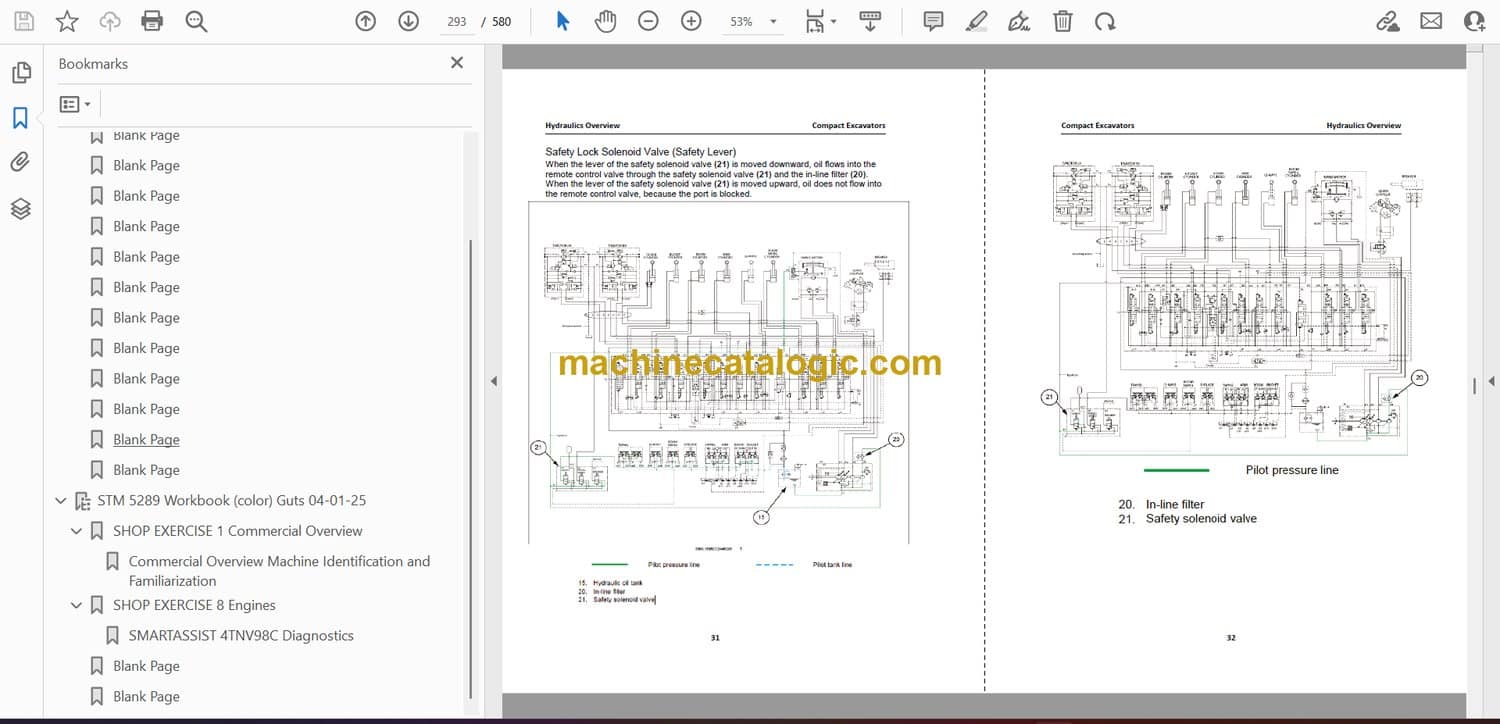Collapse the STM 5289 Workbook bookmark
Screen dimensions: 1500x724
(x=61, y=501)
